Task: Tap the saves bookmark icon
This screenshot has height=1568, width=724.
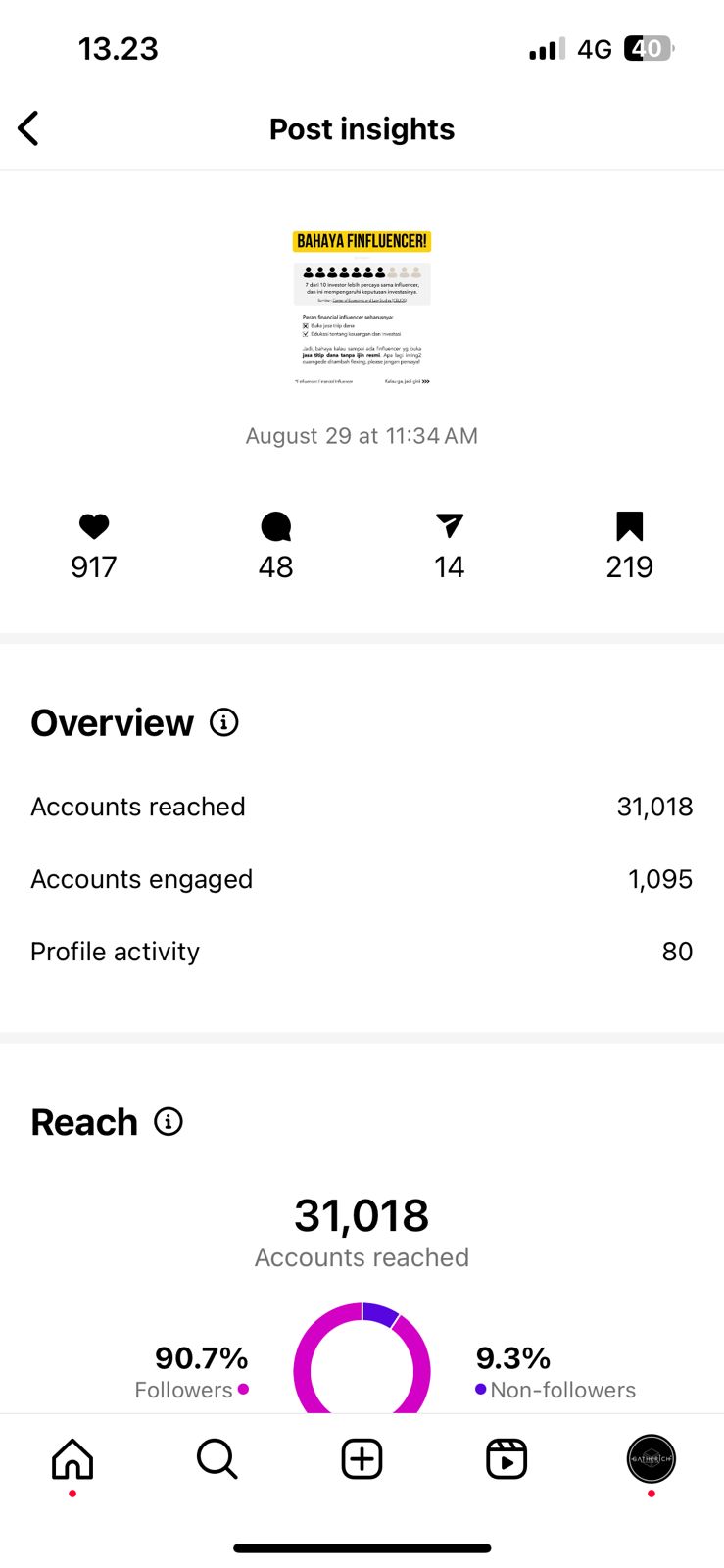Action: [629, 526]
